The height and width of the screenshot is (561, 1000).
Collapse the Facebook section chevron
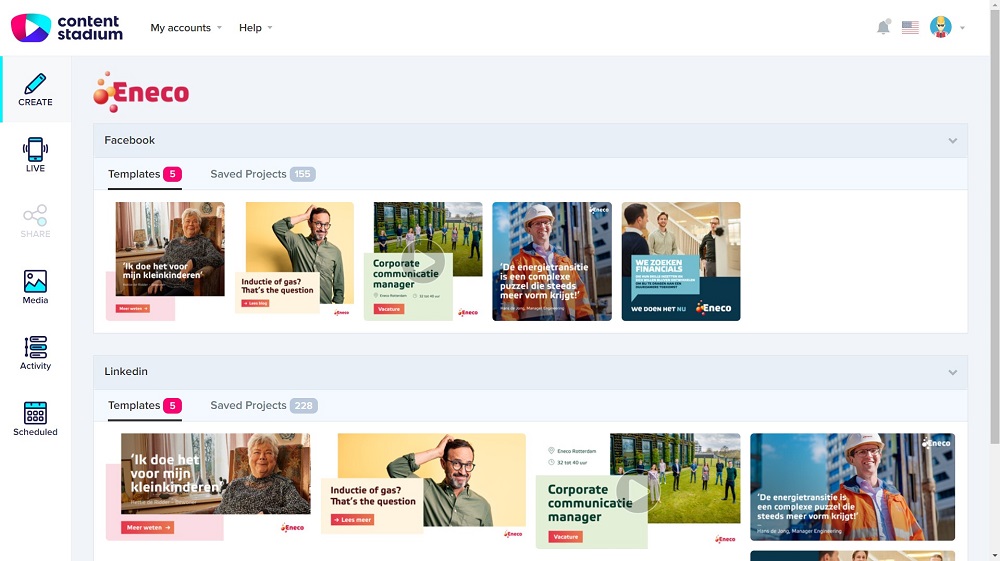click(952, 141)
